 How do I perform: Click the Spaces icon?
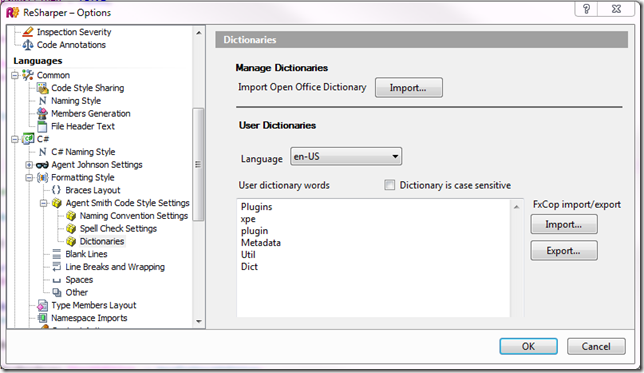(x=57, y=280)
